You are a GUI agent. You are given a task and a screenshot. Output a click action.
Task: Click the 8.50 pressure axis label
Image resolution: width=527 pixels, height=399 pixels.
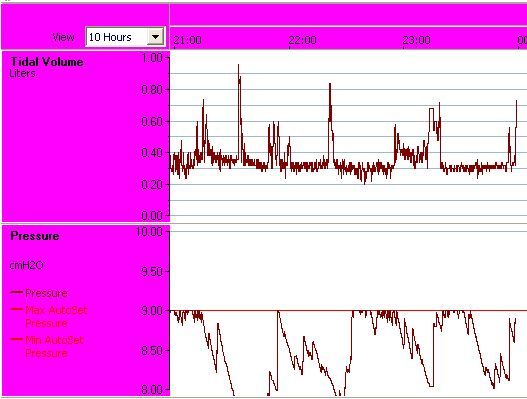tap(152, 351)
